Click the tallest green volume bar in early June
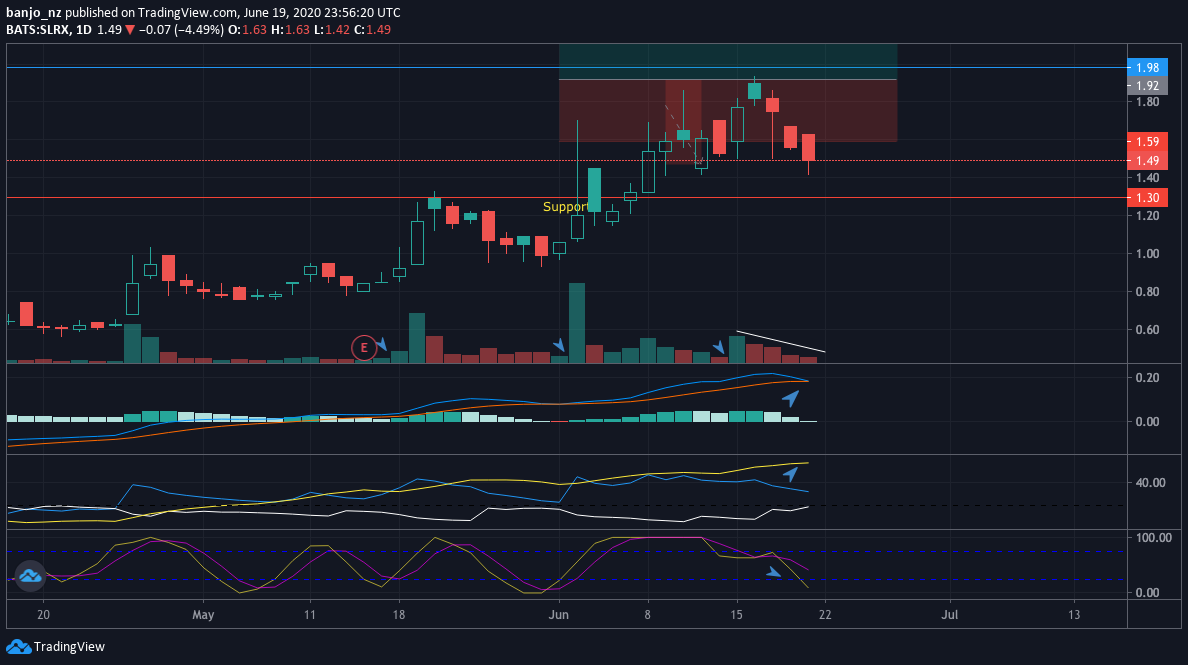 pyautogui.click(x=577, y=323)
